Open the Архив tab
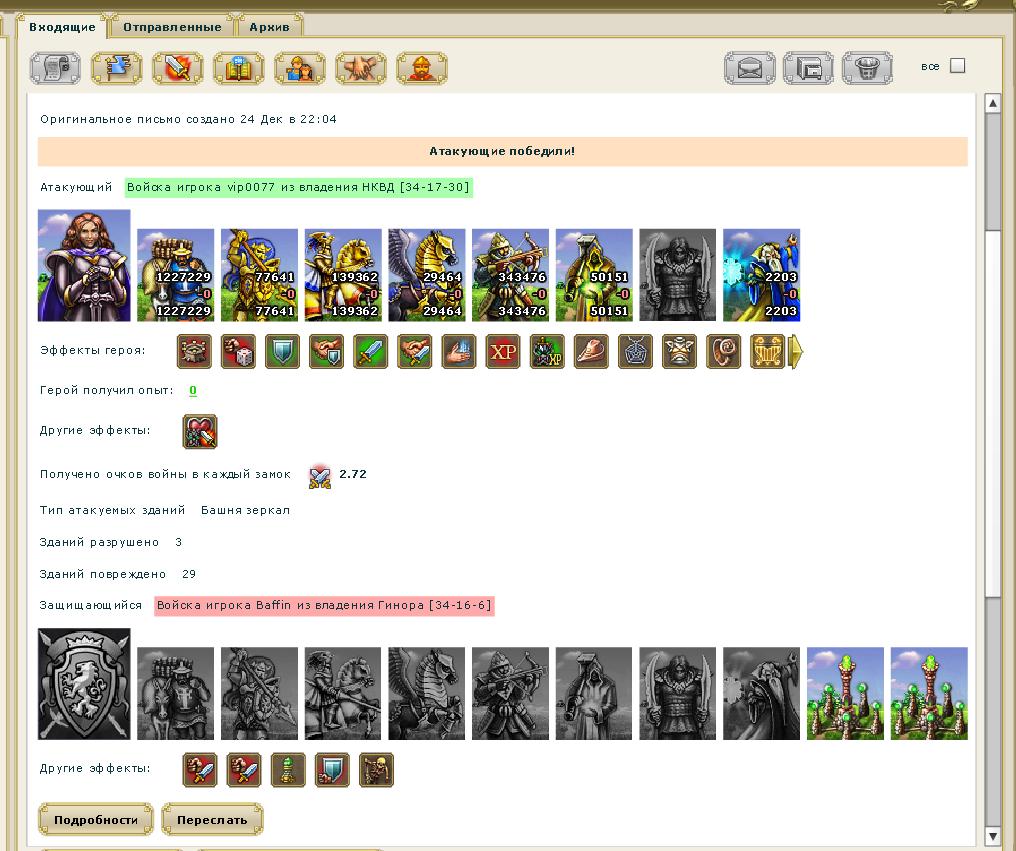The height and width of the screenshot is (851, 1016). (x=269, y=27)
